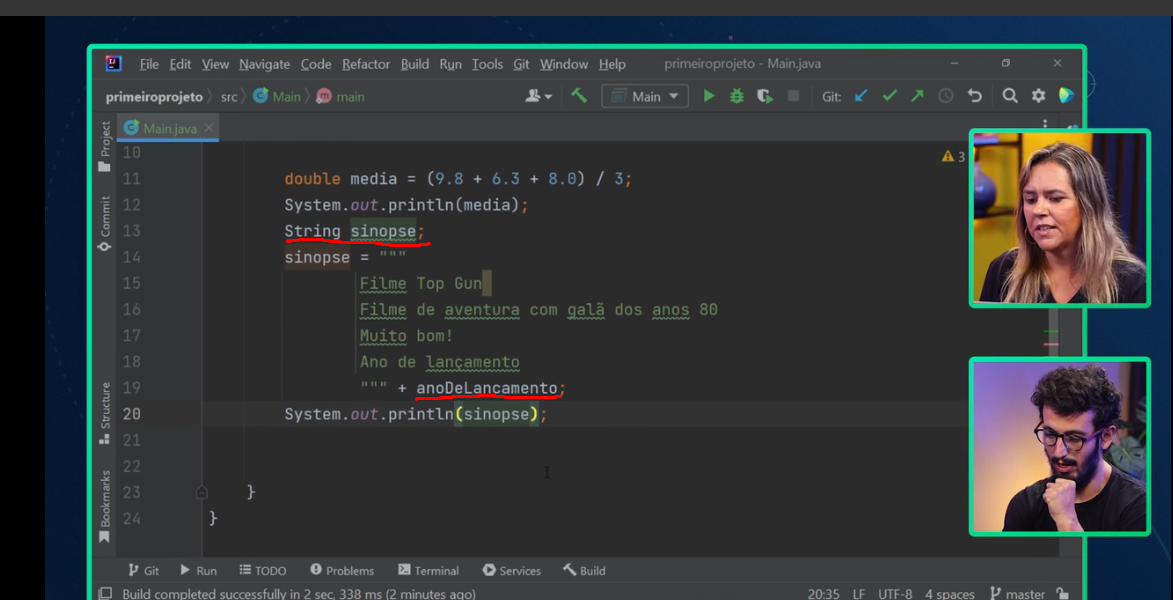Open the UTF-8 file encoding selector
The width and height of the screenshot is (1173, 600).
(894, 594)
